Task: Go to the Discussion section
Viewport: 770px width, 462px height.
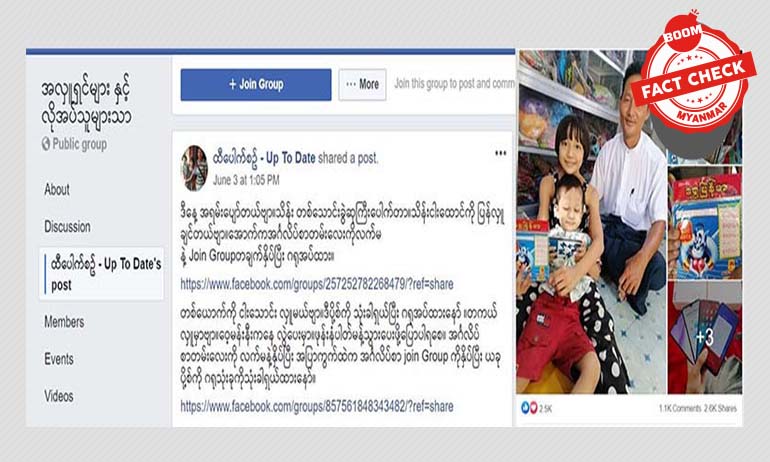Action: [67, 226]
